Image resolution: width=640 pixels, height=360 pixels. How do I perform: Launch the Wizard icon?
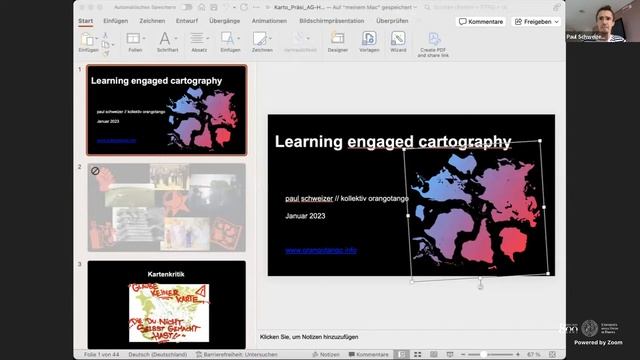click(x=398, y=38)
